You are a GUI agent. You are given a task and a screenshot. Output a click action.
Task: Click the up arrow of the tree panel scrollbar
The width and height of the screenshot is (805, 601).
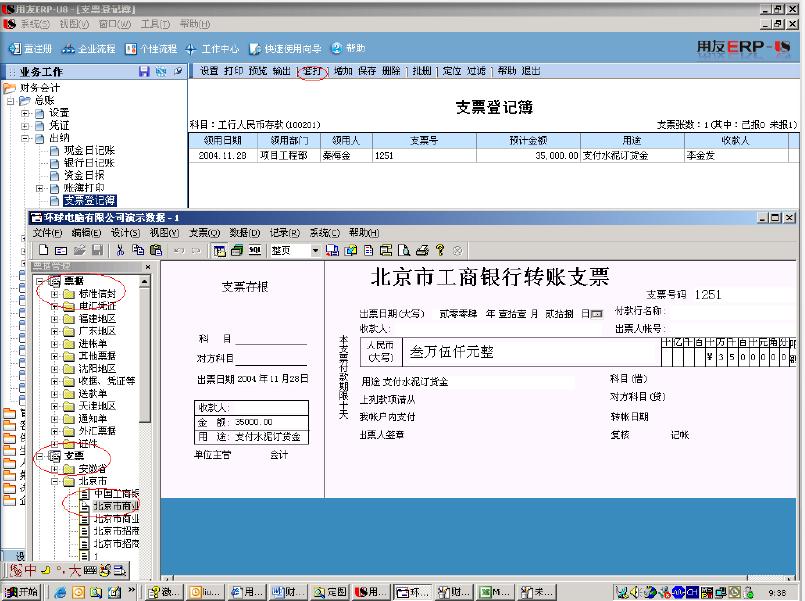145,281
